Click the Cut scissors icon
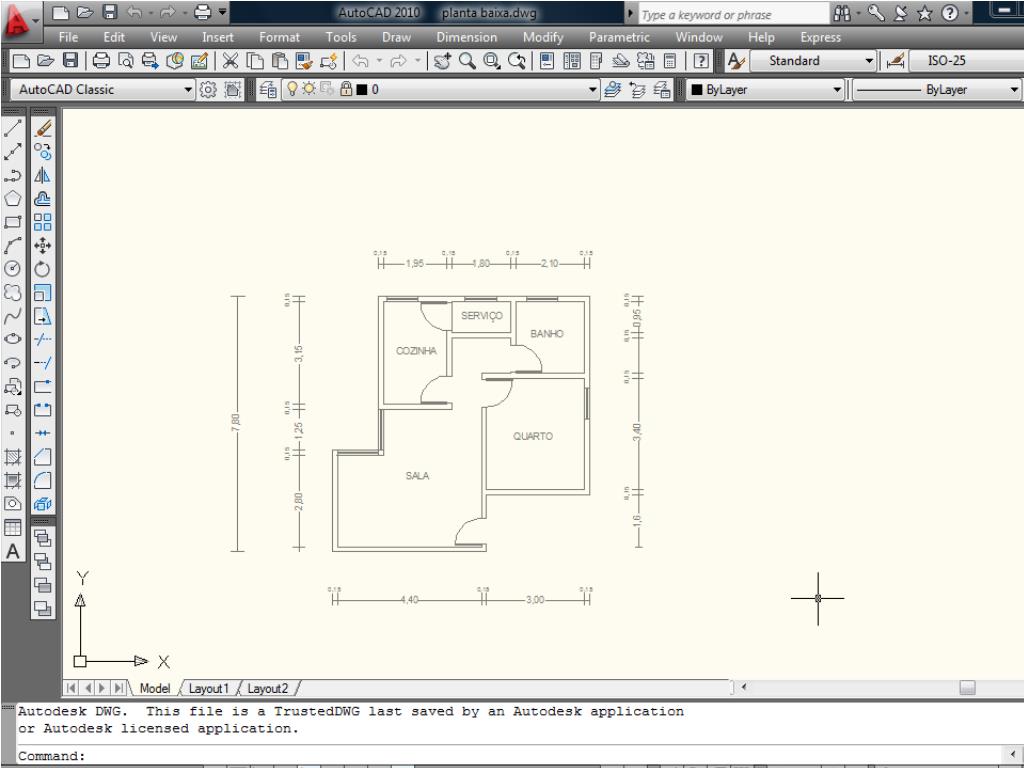1024x768 pixels. [x=230, y=61]
